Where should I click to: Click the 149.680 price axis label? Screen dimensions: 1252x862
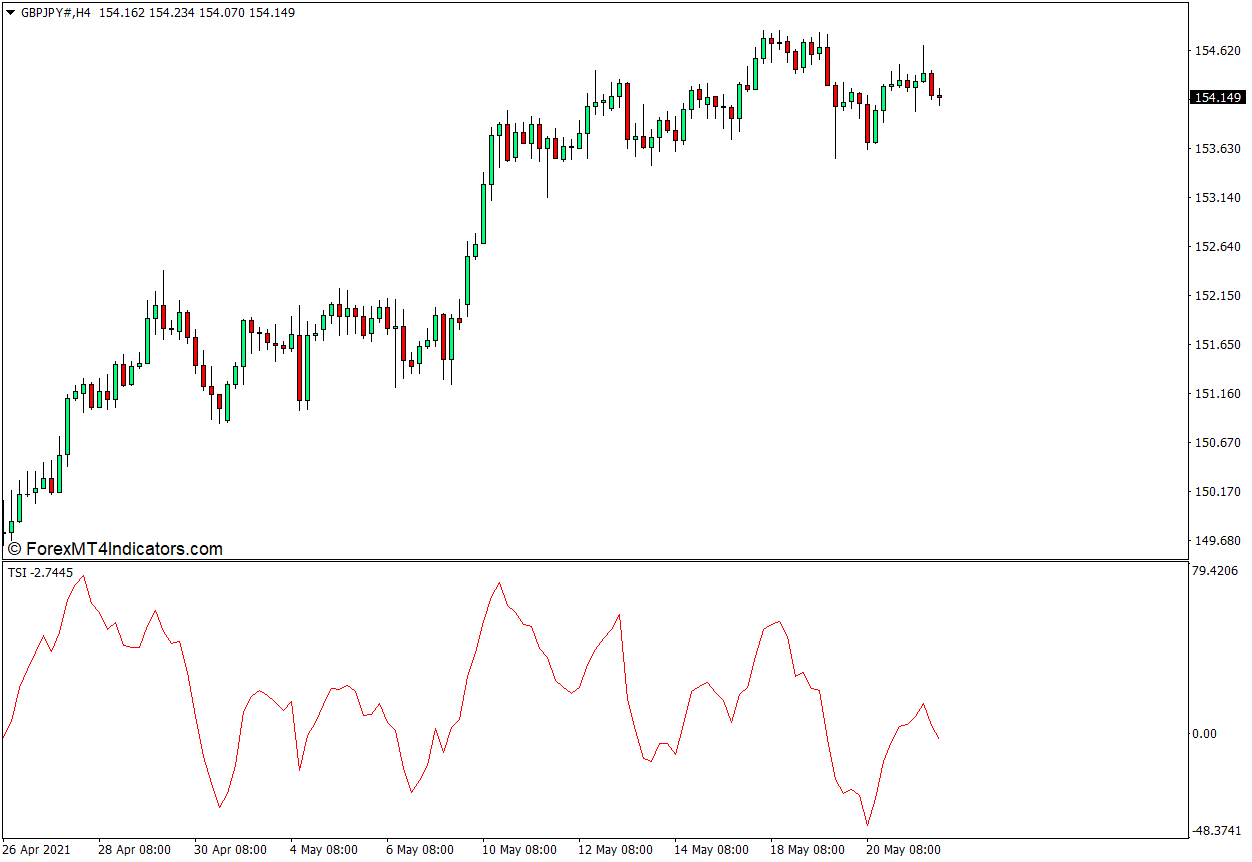(1217, 541)
